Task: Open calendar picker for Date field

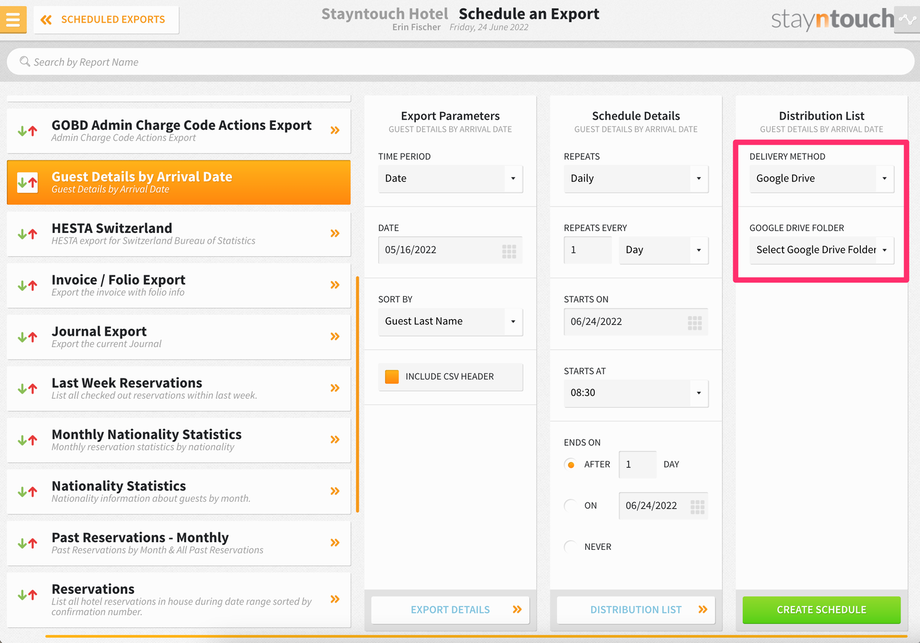Action: [509, 252]
